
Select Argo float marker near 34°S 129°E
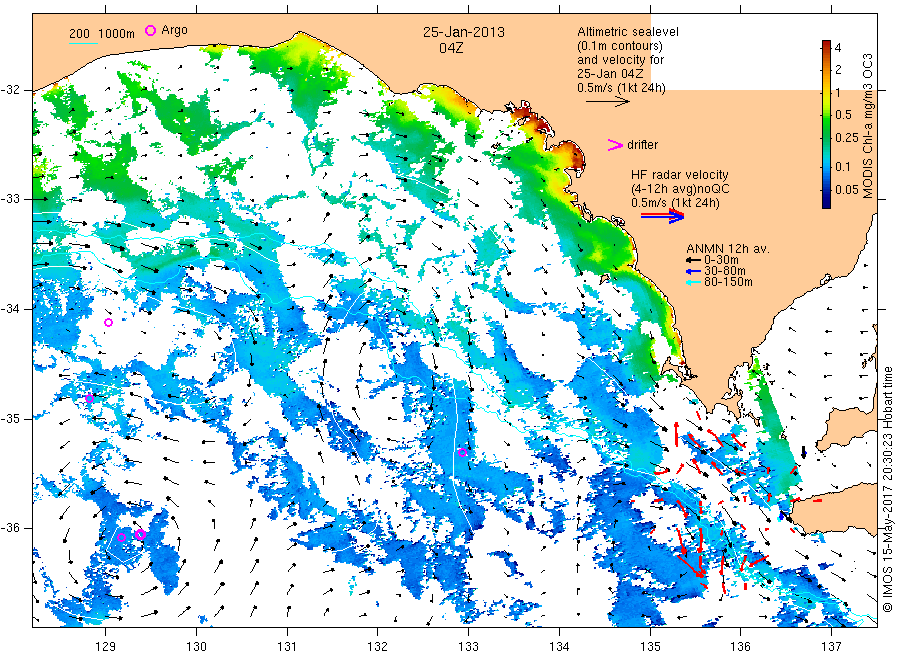pos(108,323)
